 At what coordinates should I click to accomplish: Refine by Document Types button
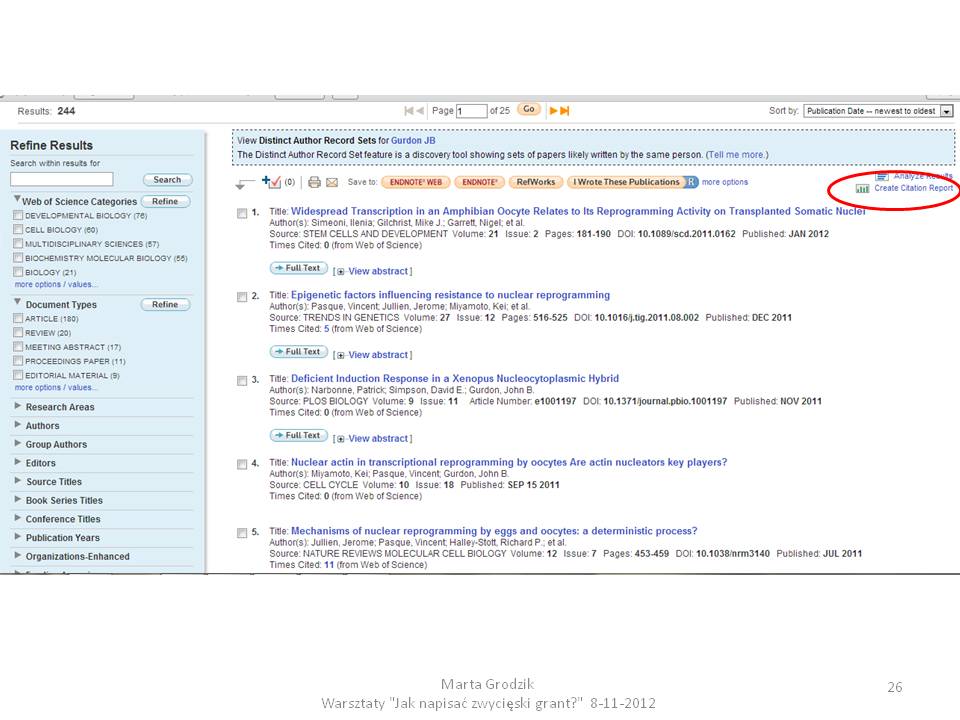(165, 304)
